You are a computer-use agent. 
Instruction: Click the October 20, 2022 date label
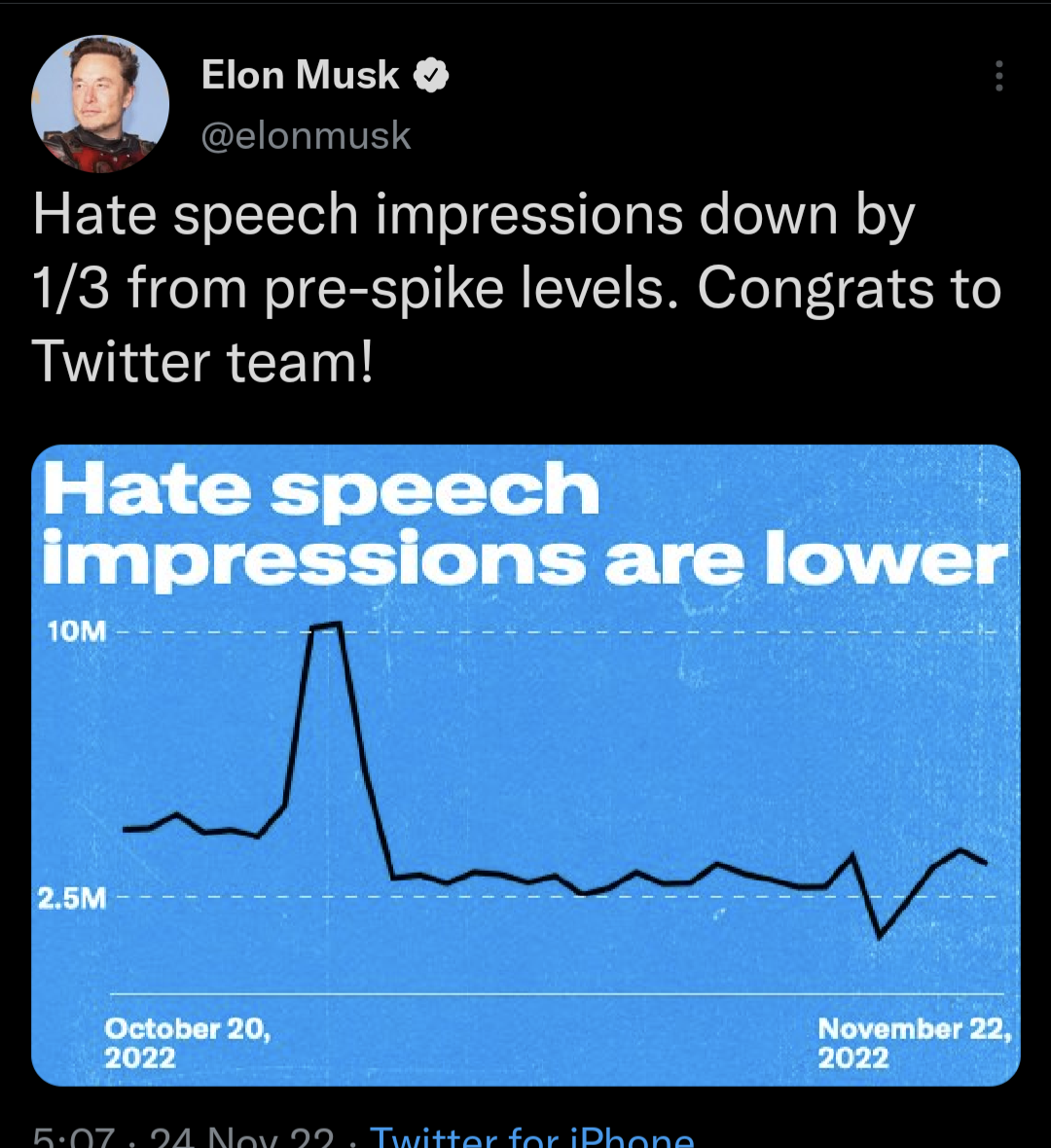[x=187, y=1042]
